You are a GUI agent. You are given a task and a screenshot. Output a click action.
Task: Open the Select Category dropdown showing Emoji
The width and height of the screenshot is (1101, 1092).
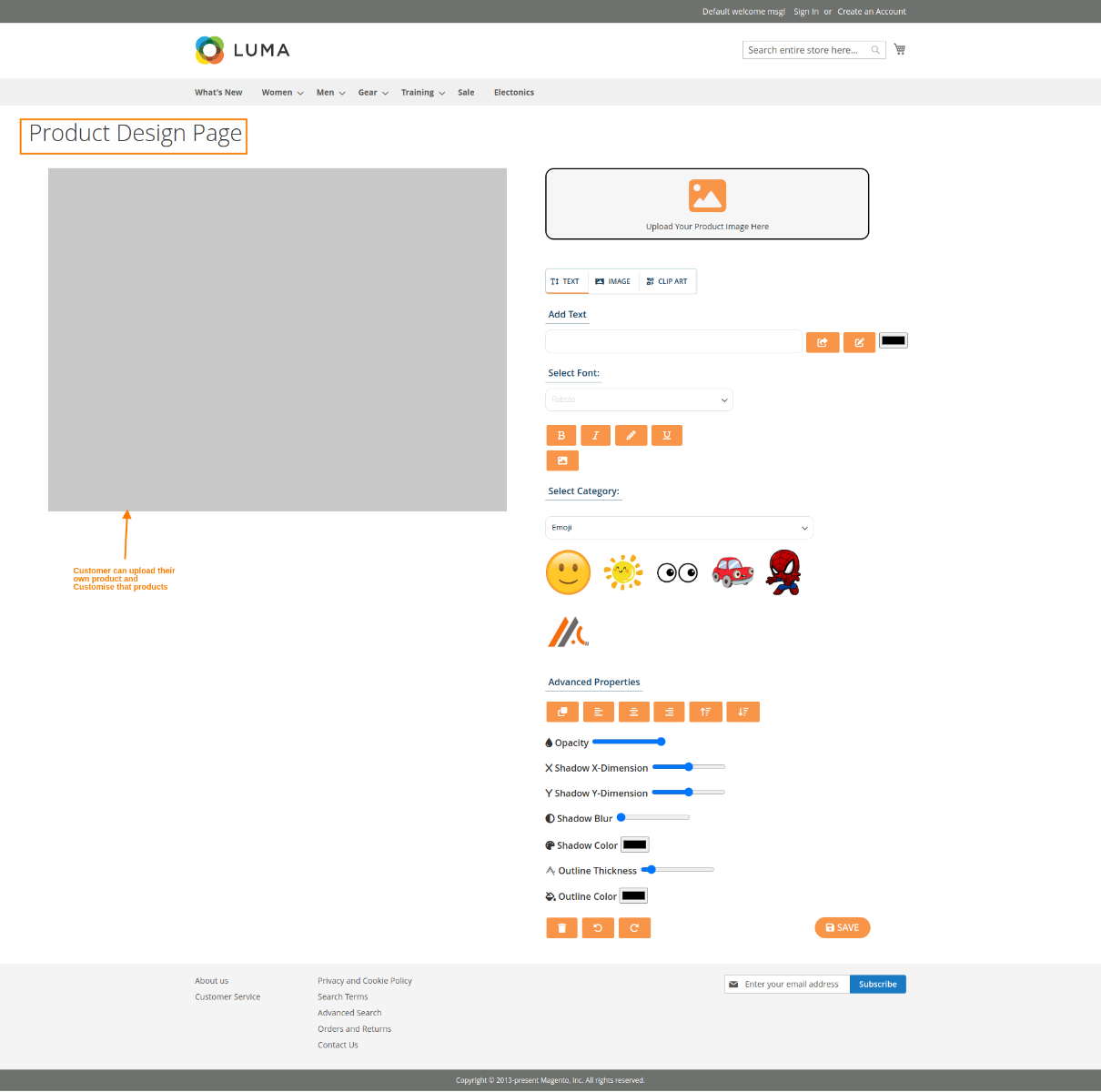(679, 528)
